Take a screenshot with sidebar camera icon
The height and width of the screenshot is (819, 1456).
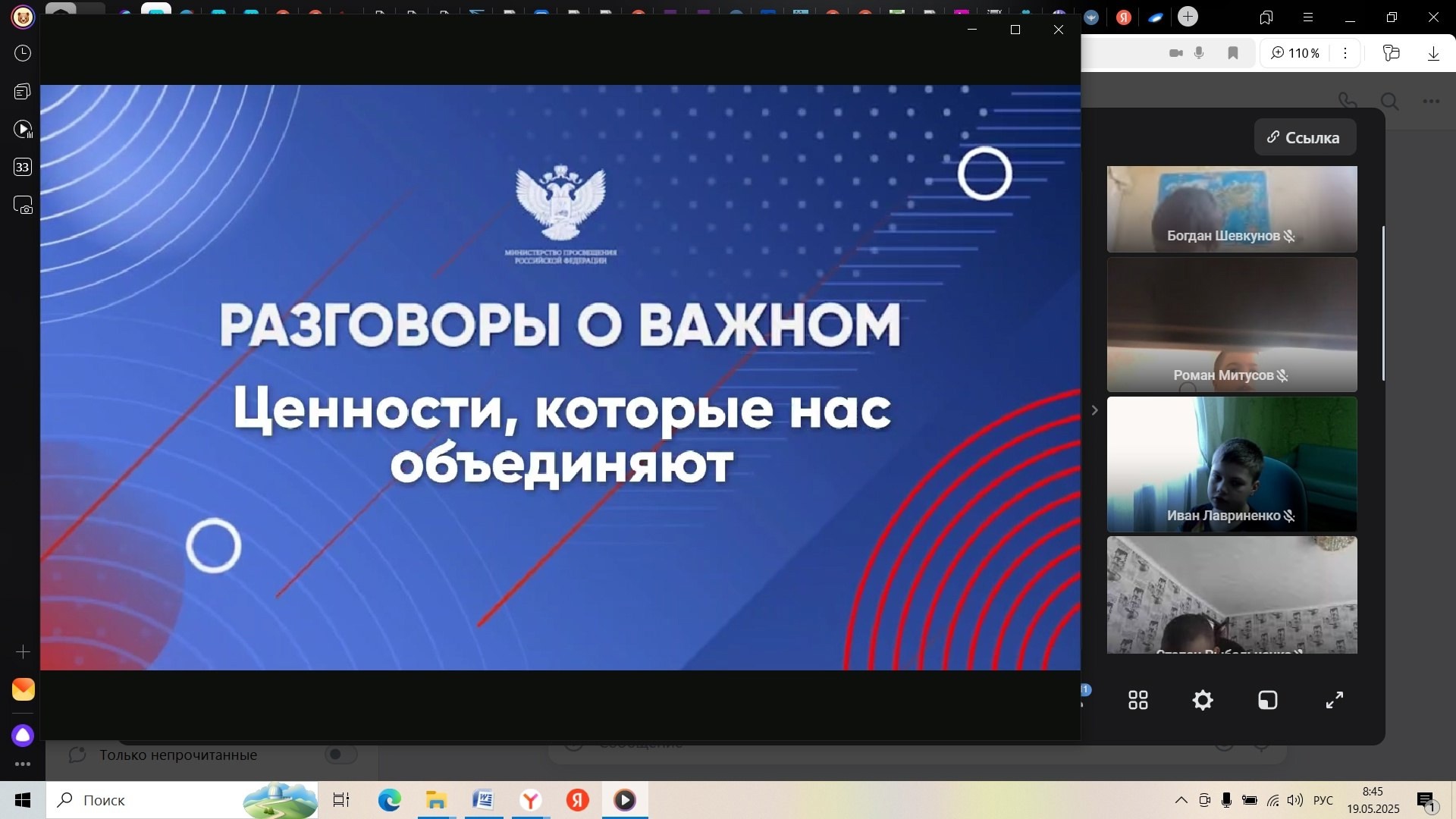(x=23, y=206)
